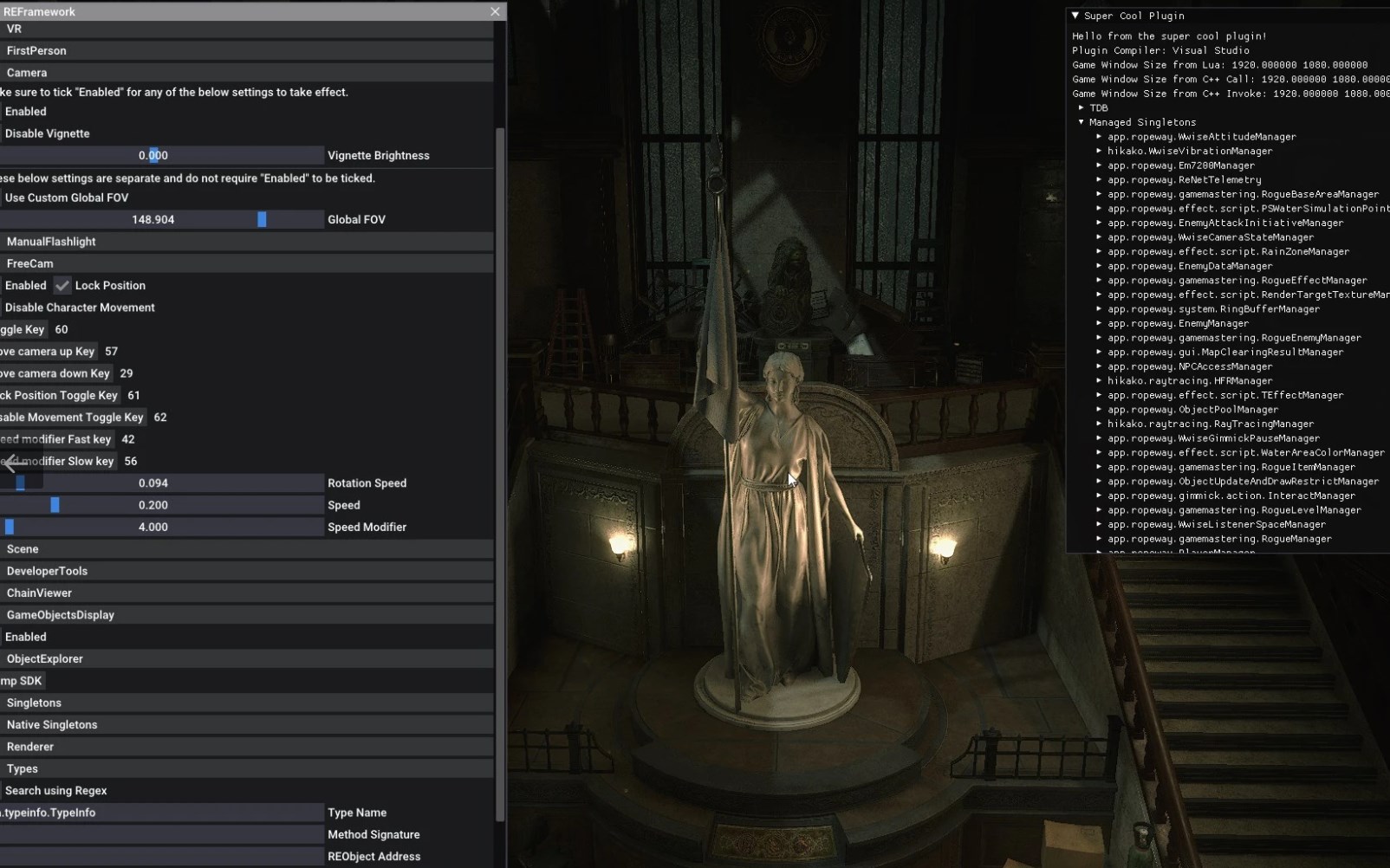Viewport: 1390px width, 868px height.
Task: Click the Speed Modifier slider
Action: coord(161,527)
